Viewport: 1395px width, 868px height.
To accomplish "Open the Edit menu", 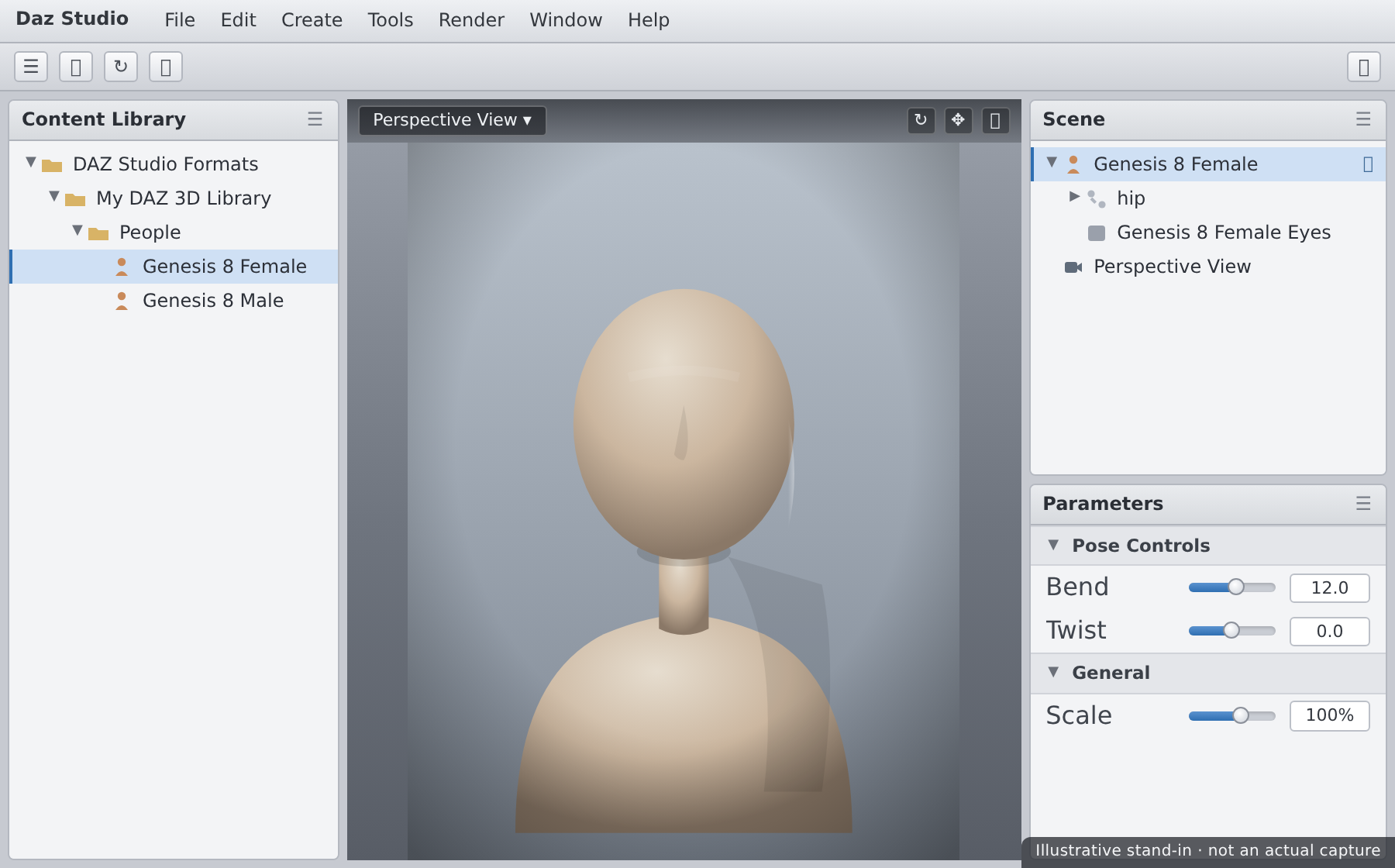I will (x=238, y=20).
